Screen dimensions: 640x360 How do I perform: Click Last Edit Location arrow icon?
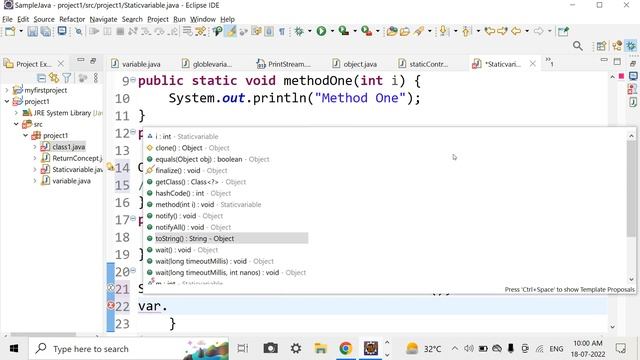point(489,31)
